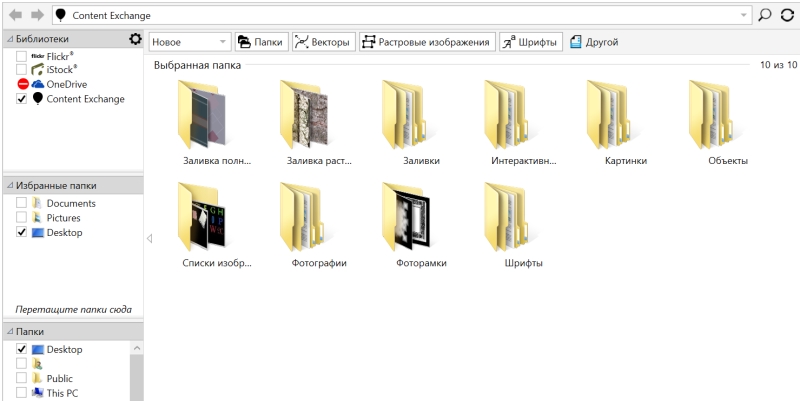
Task: Click the search magnifier icon
Action: 765,15
